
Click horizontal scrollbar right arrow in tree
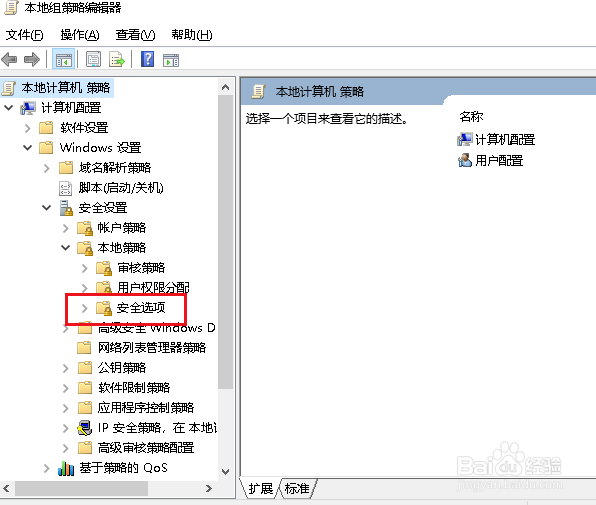209,488
